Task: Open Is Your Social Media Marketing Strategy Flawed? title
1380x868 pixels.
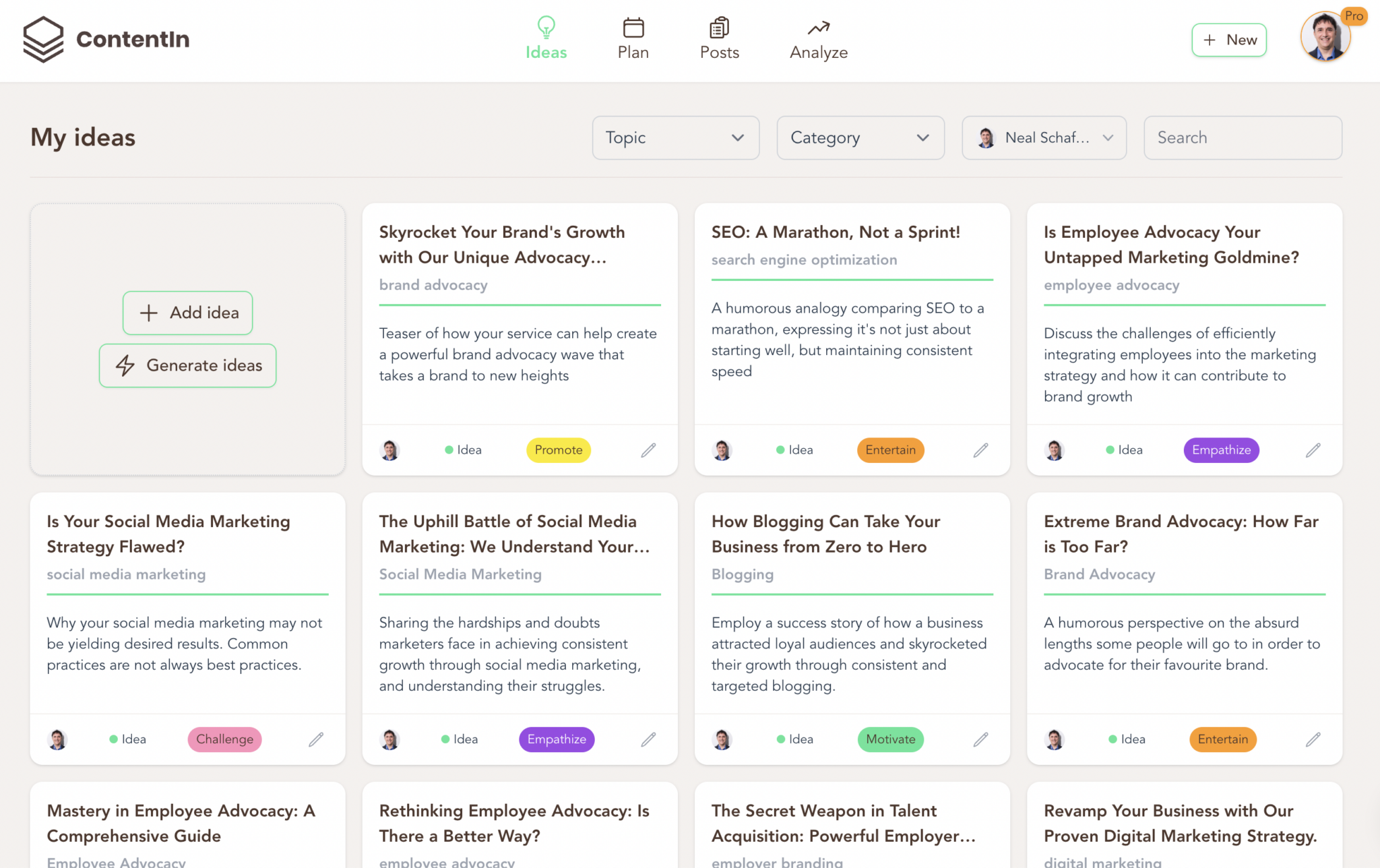Action: pos(168,534)
